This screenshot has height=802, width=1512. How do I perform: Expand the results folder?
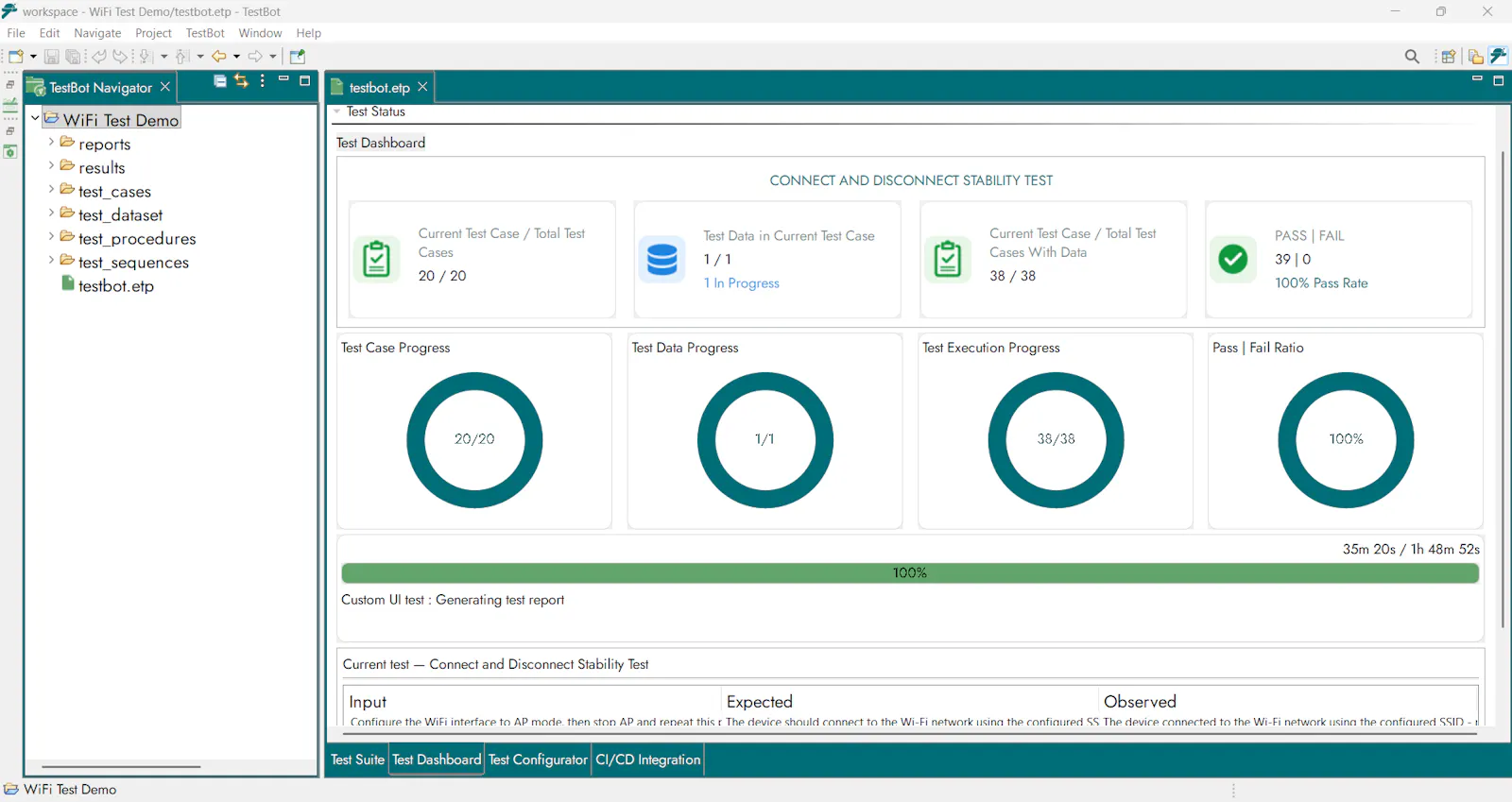pyautogui.click(x=51, y=165)
